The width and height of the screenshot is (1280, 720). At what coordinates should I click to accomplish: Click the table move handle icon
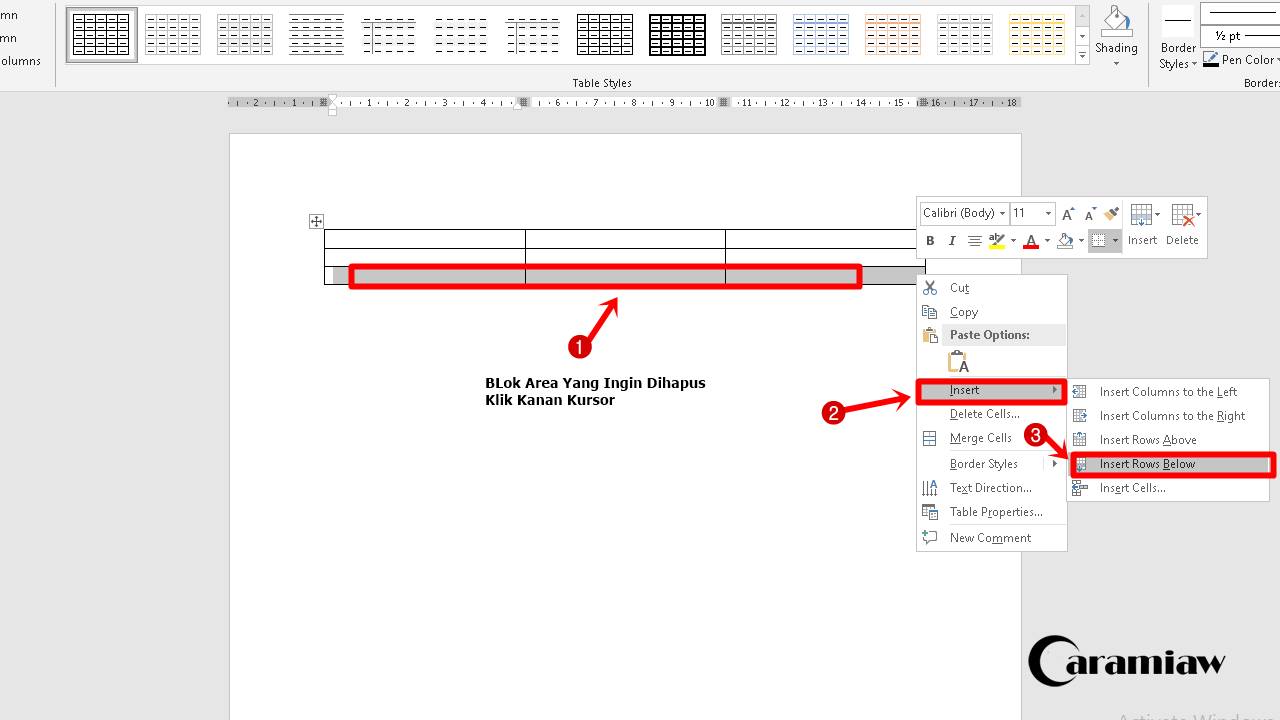coord(316,221)
